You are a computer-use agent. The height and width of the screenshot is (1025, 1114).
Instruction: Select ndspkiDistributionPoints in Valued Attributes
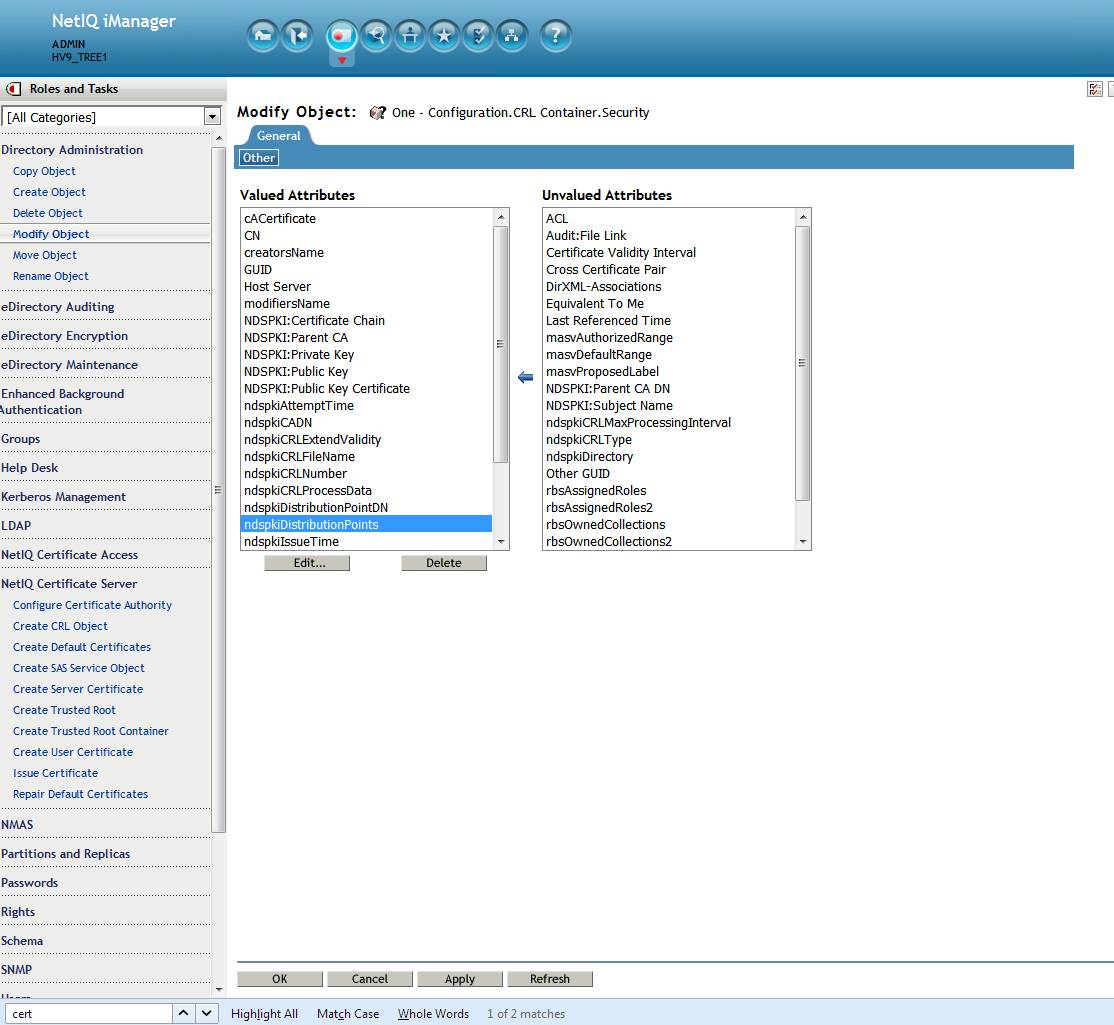[x=367, y=525]
